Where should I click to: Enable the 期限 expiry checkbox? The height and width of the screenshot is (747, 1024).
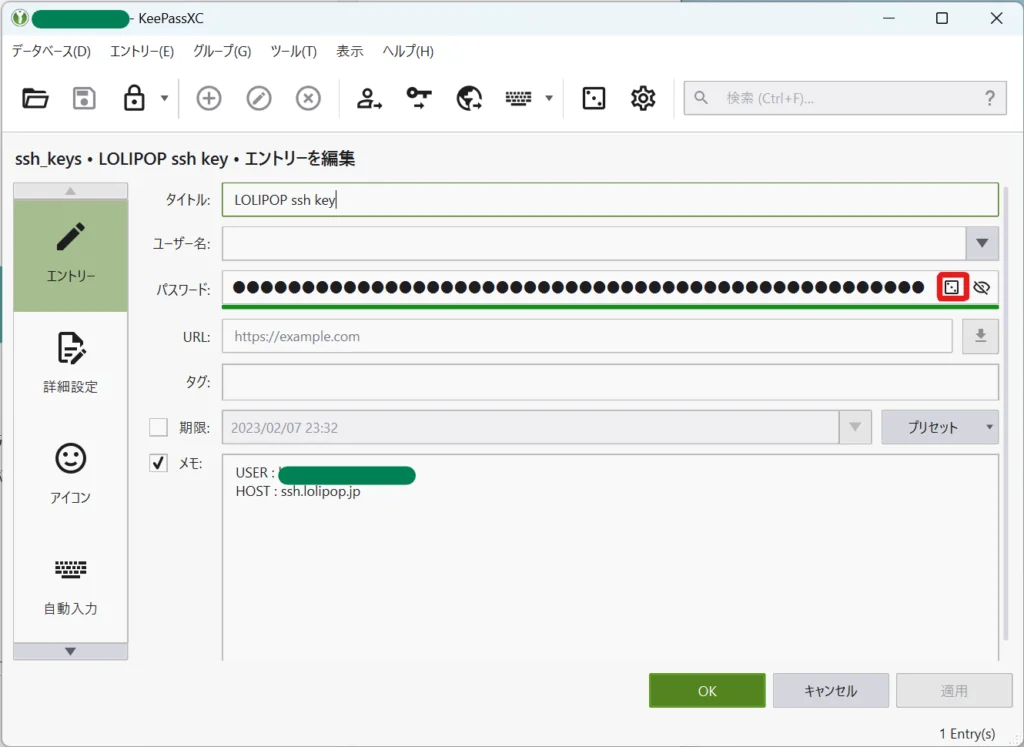(x=158, y=427)
